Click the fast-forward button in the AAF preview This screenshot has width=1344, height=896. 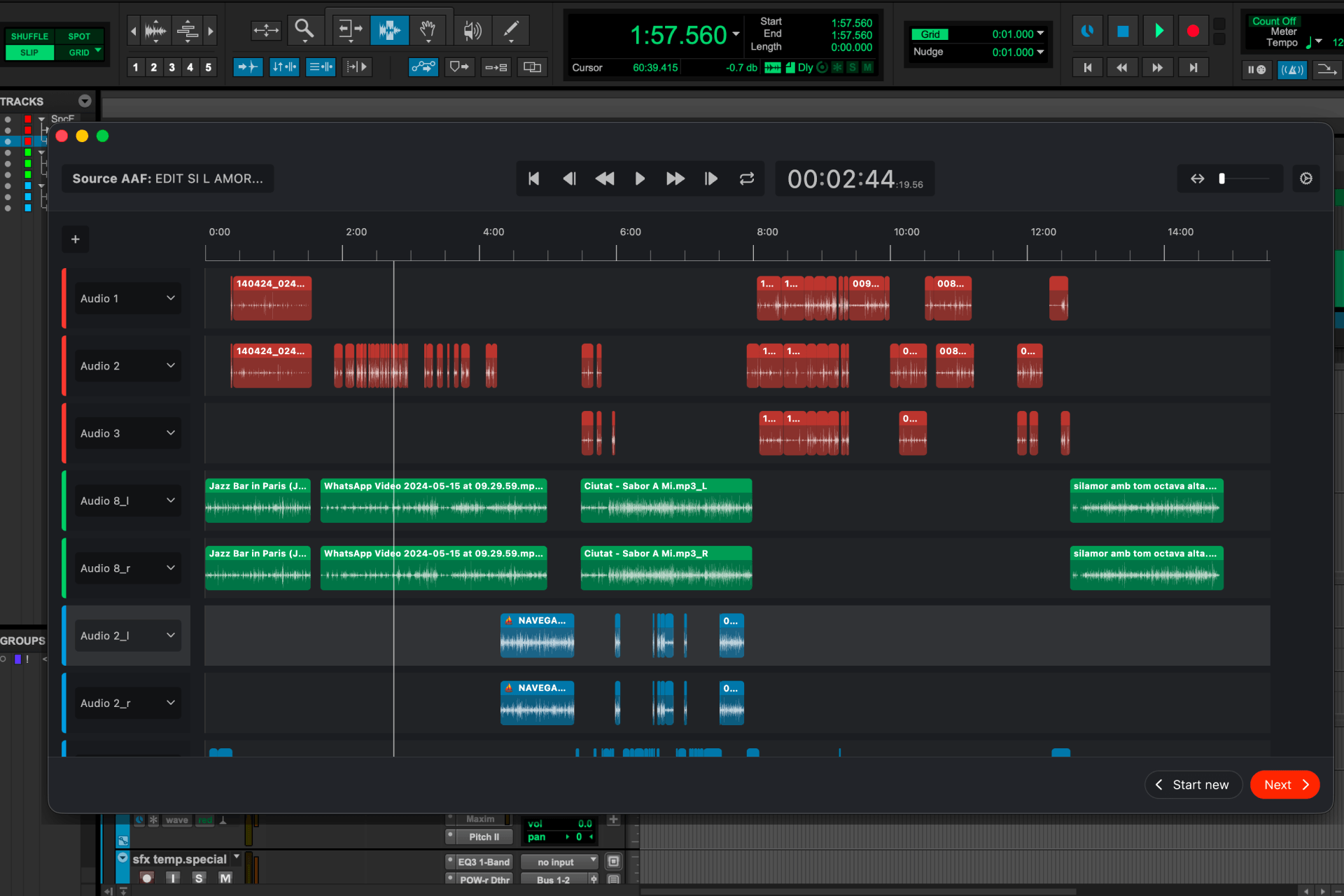pyautogui.click(x=674, y=178)
